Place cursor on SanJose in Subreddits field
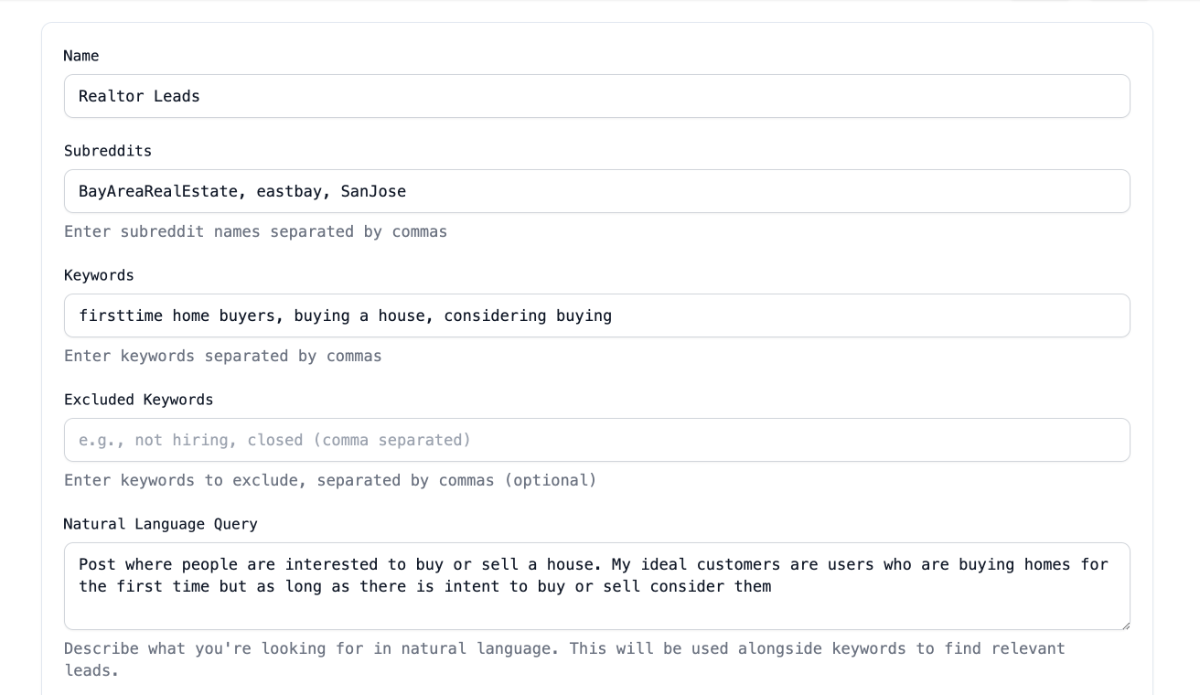 click(x=373, y=191)
